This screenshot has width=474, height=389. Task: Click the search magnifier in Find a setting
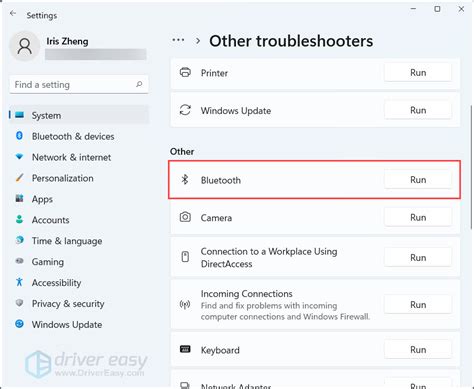[139, 84]
